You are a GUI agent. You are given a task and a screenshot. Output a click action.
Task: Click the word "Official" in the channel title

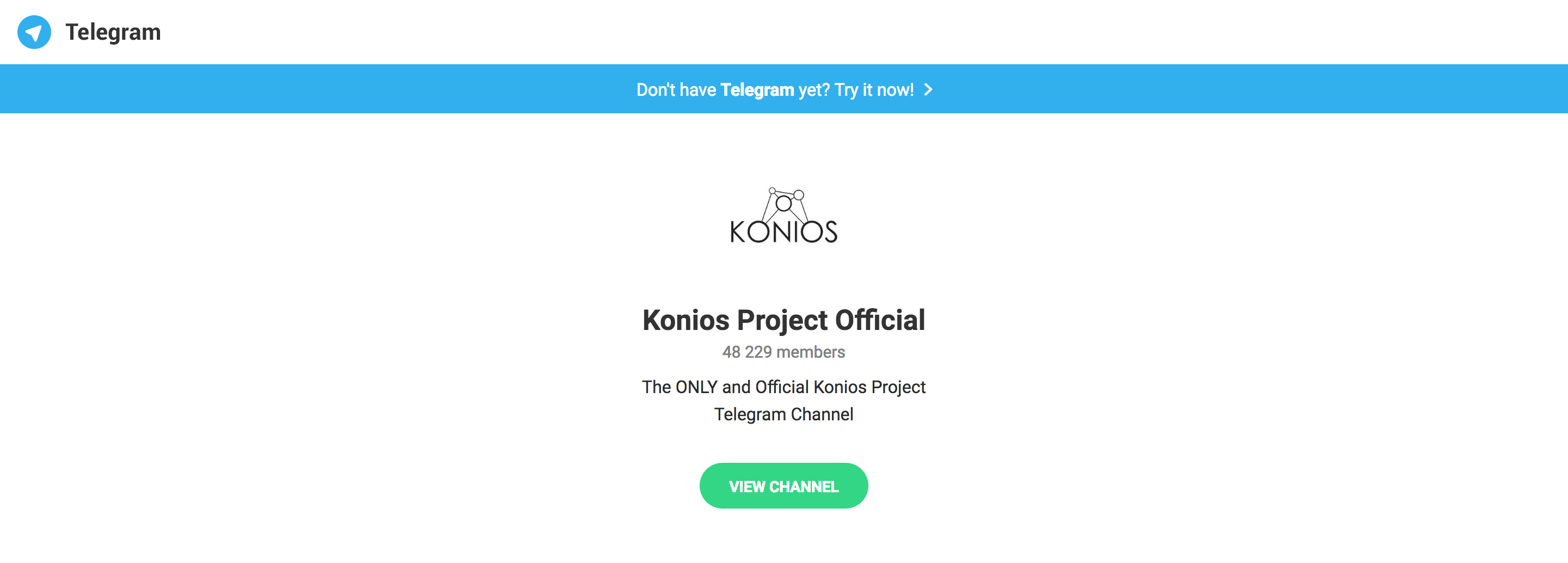tap(880, 320)
